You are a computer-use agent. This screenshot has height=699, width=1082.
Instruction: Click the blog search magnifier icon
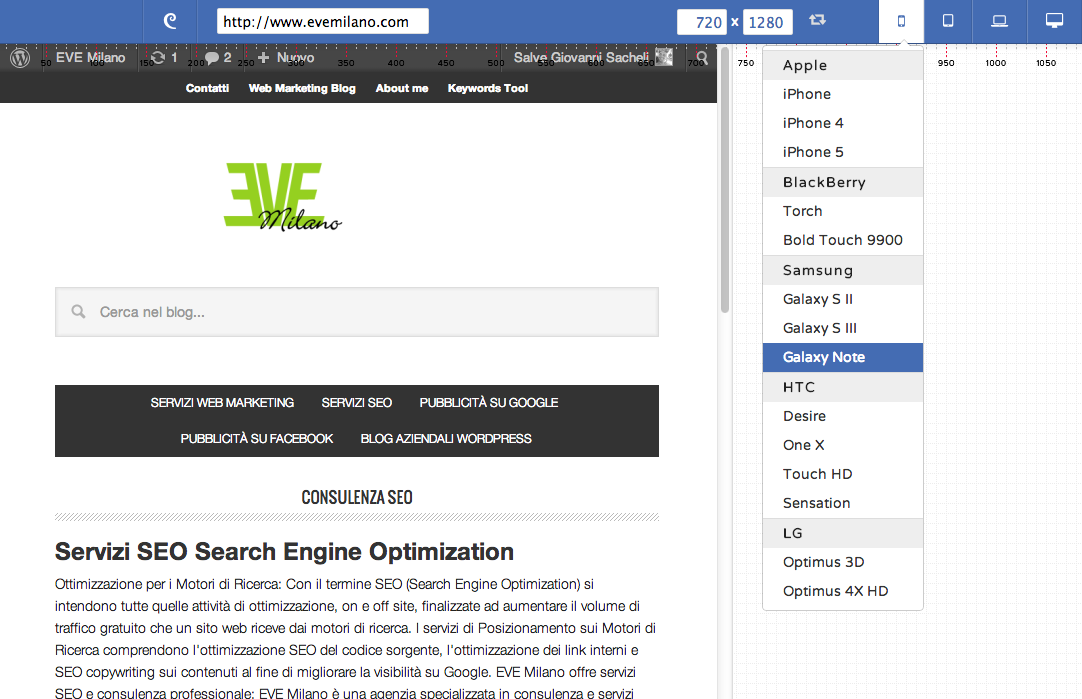[79, 312]
